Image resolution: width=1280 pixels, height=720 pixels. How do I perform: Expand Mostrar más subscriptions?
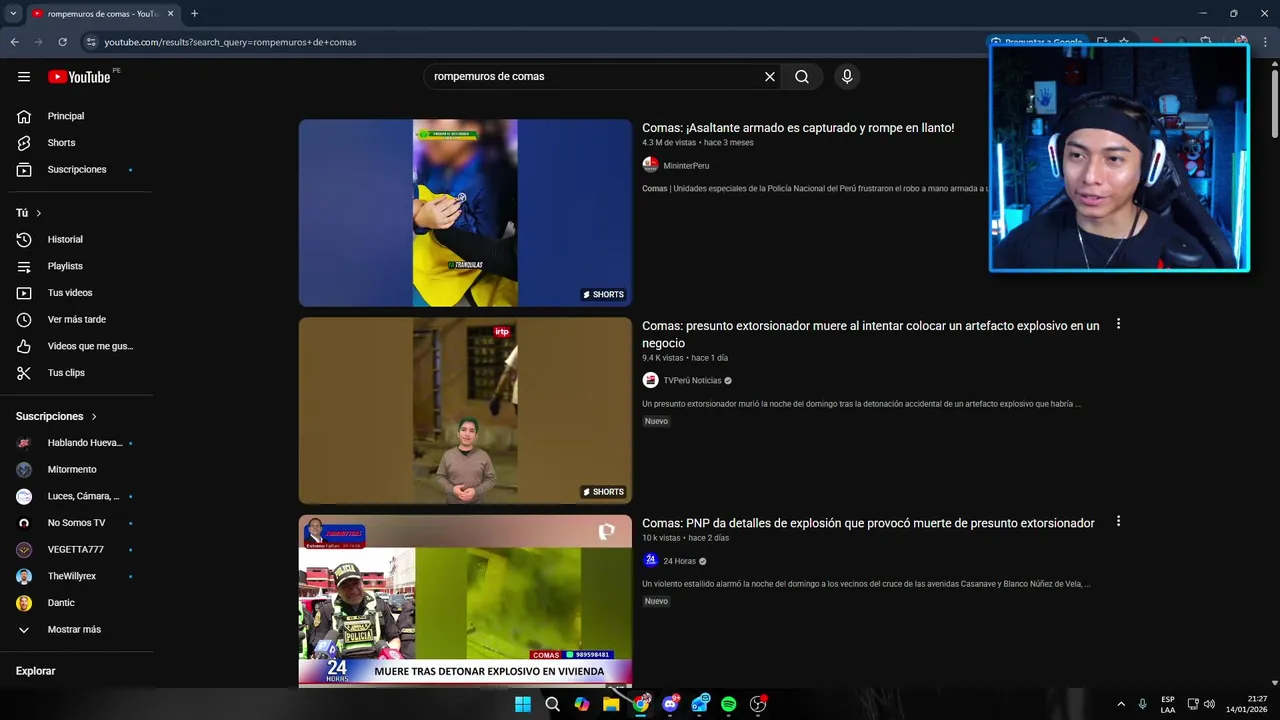(76, 630)
